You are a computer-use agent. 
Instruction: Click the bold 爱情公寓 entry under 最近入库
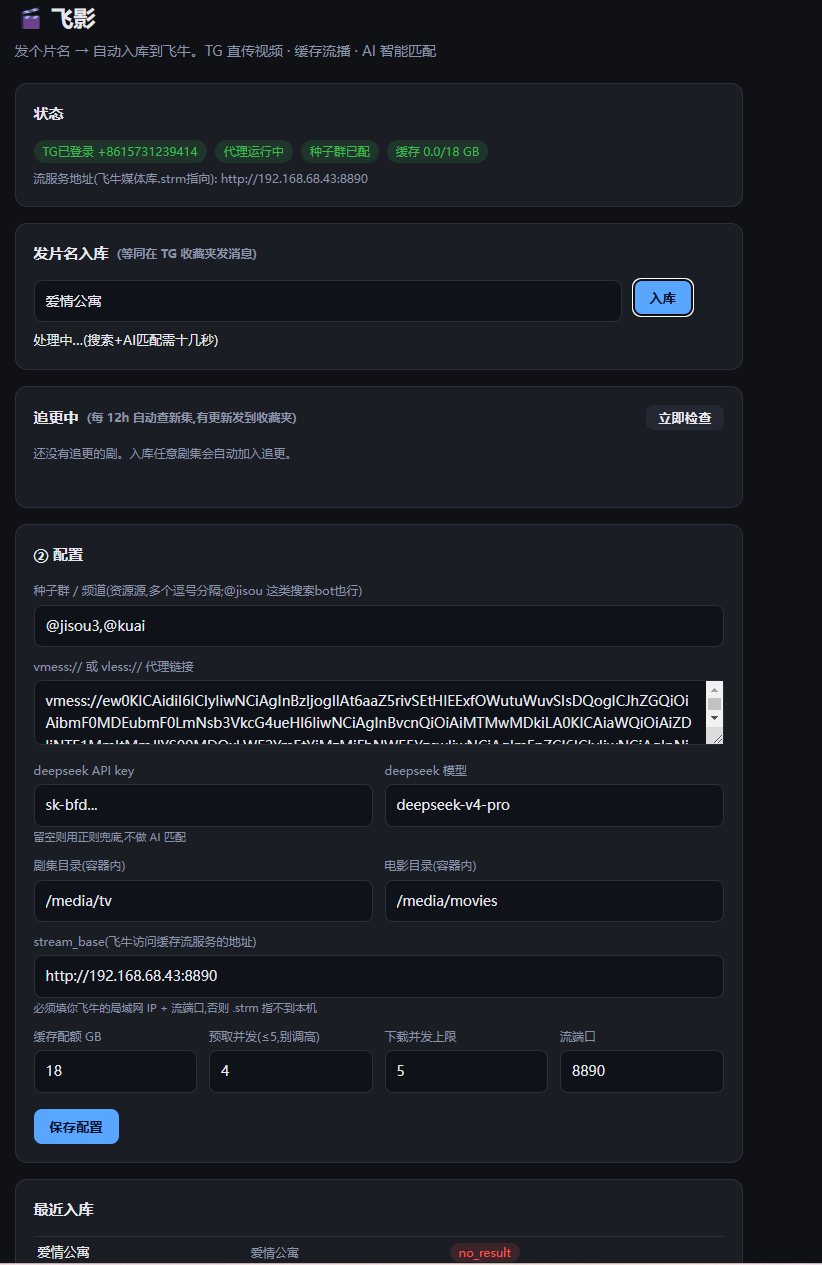tap(64, 1253)
